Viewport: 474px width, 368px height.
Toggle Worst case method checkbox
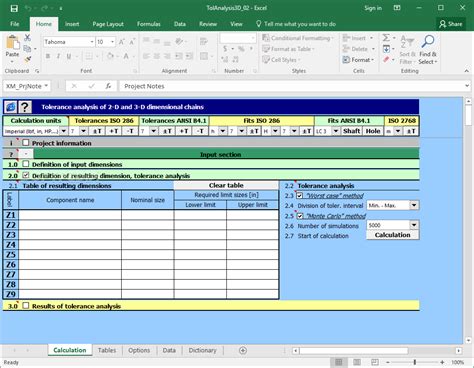(x=299, y=196)
